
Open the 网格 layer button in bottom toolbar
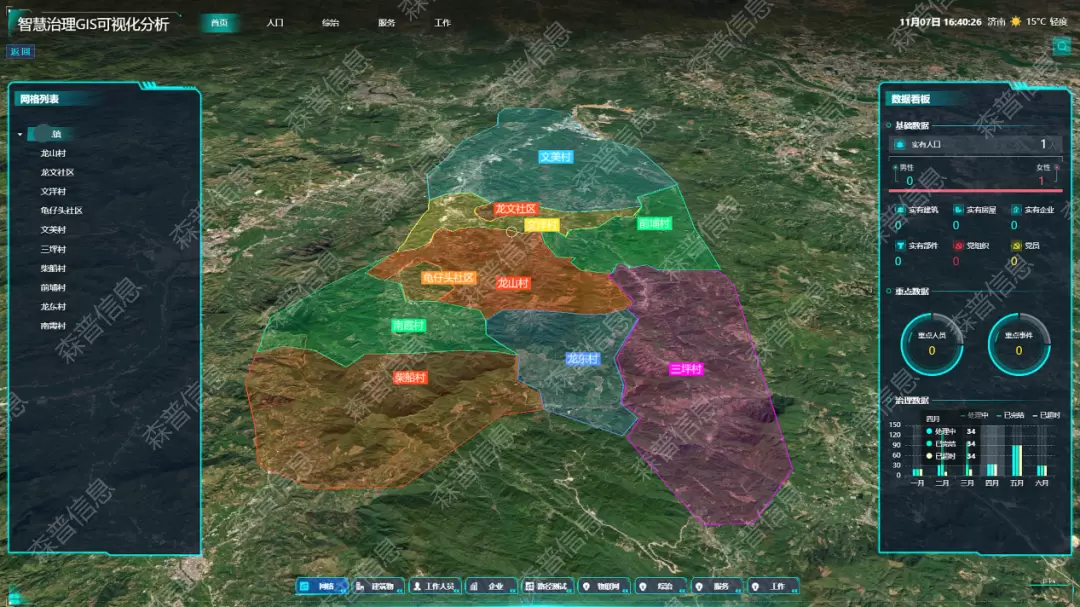pos(322,586)
